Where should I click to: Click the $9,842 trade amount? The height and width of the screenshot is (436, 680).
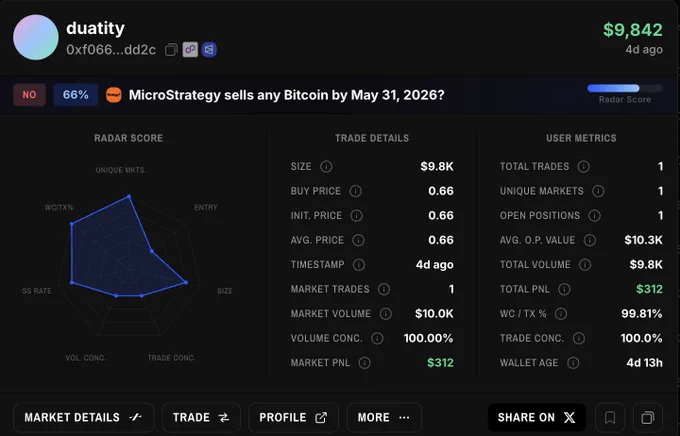coord(633,30)
